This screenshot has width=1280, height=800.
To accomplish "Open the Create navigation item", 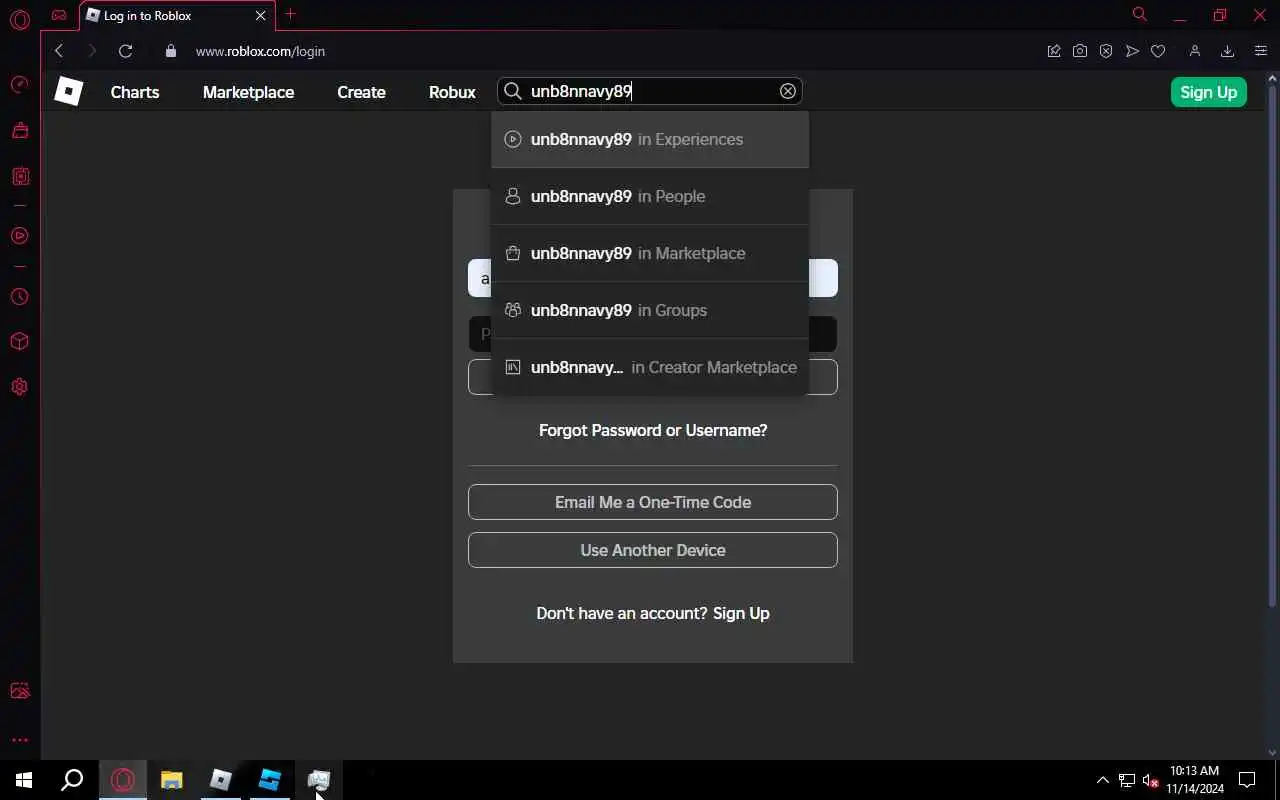I will 361,92.
